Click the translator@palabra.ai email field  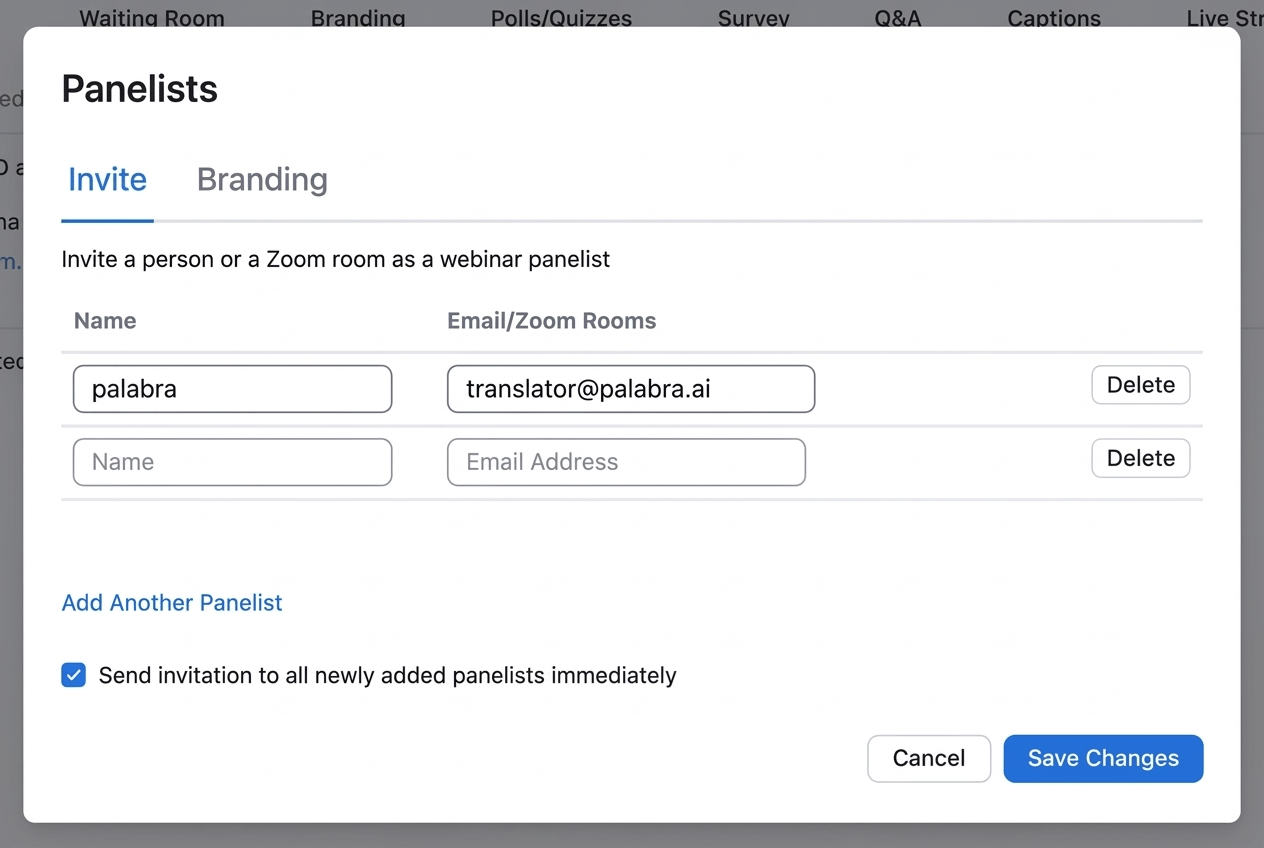click(x=630, y=389)
